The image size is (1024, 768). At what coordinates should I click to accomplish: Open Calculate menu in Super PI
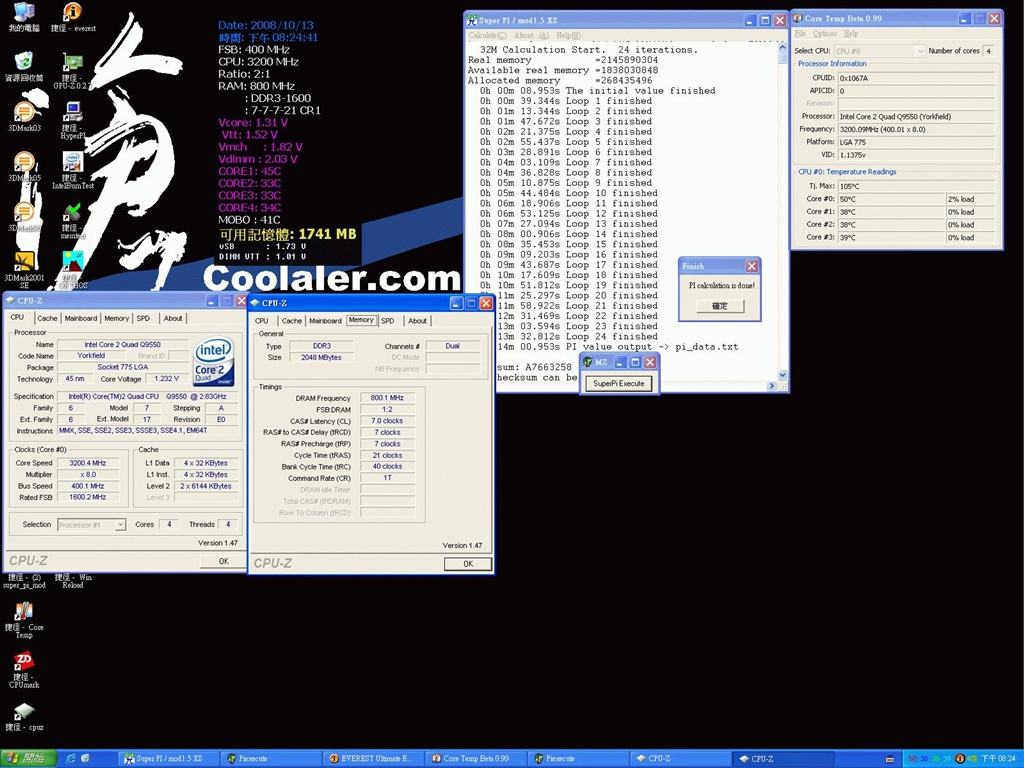point(487,35)
